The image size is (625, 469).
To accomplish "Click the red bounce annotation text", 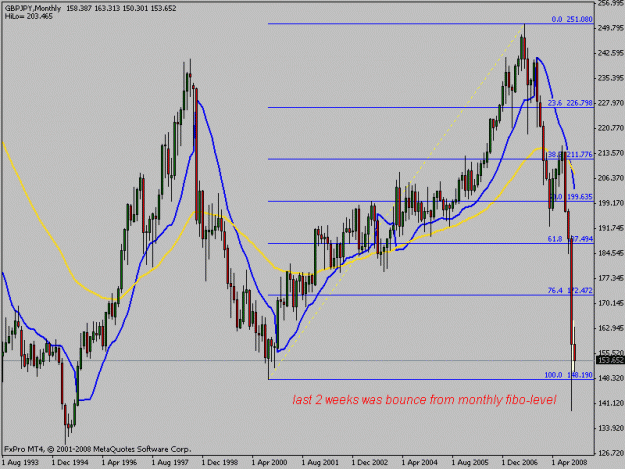I will pyautogui.click(x=424, y=400).
